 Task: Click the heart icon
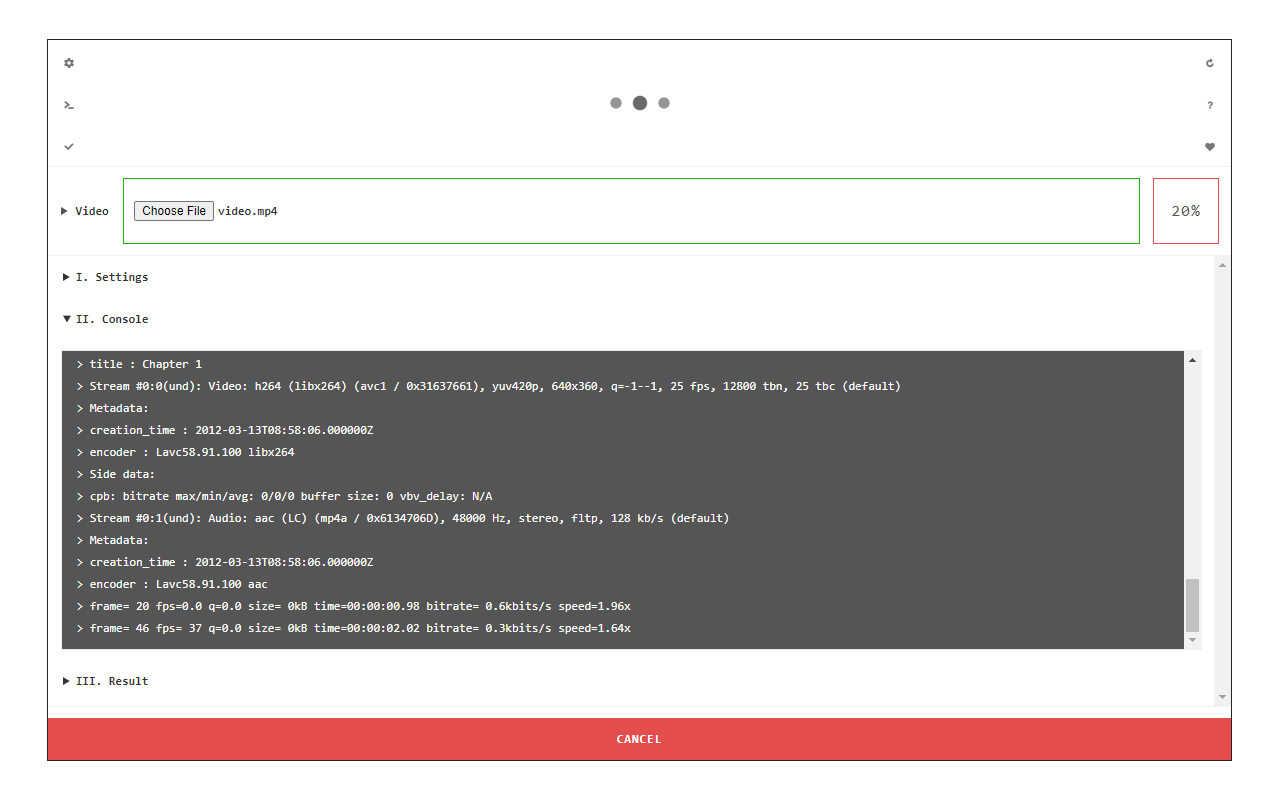(x=1210, y=147)
